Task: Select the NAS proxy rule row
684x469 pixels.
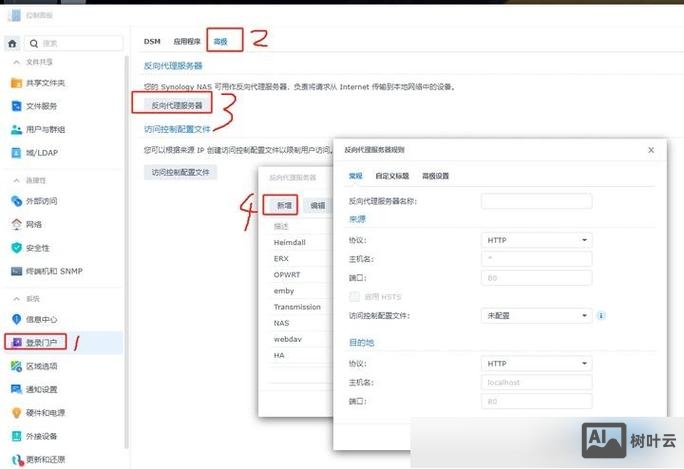Action: tap(301, 323)
